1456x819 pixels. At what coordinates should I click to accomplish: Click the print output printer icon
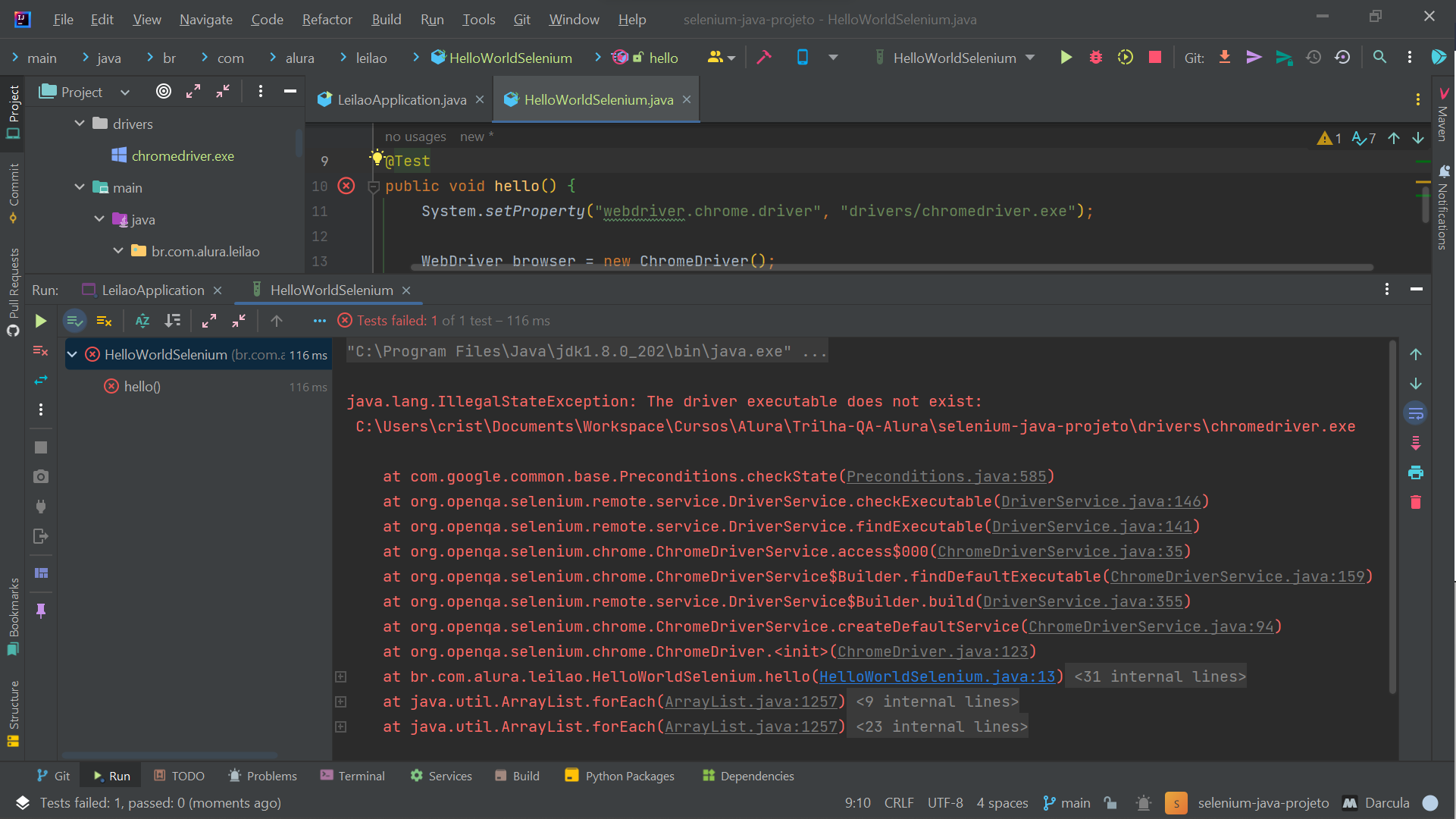[x=1415, y=472]
